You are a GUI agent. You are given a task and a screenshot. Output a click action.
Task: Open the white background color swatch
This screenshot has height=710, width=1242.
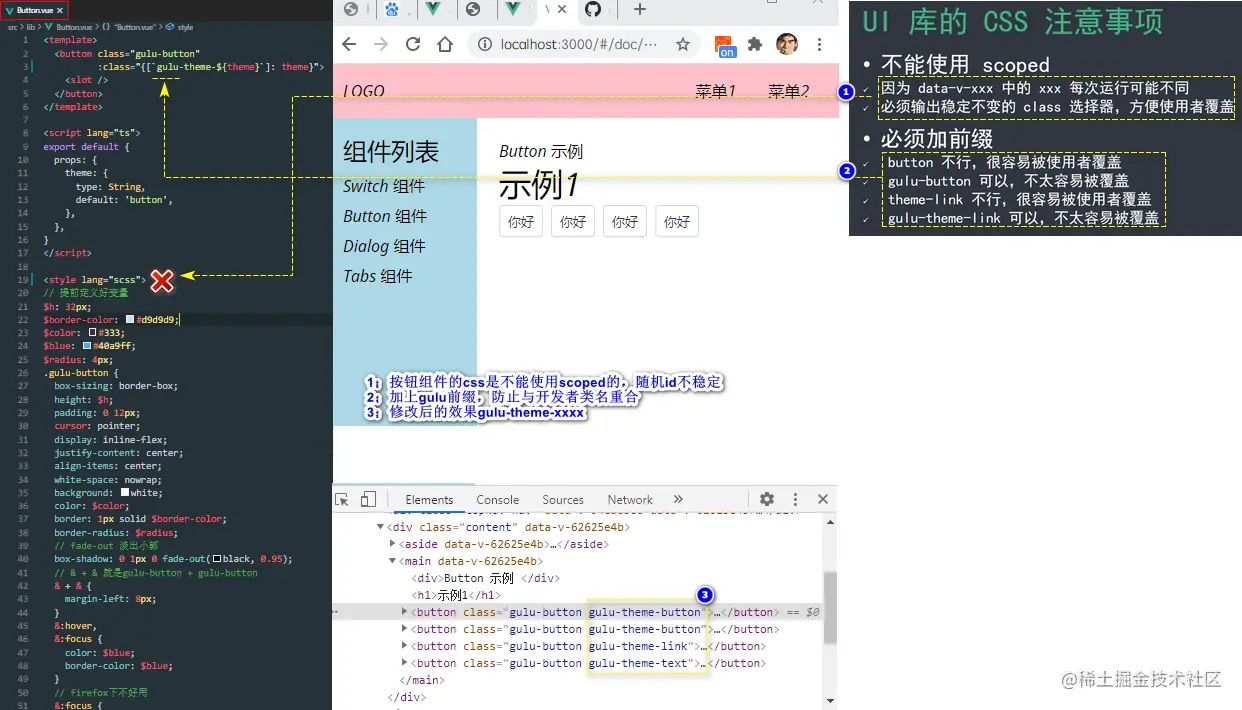[125, 492]
